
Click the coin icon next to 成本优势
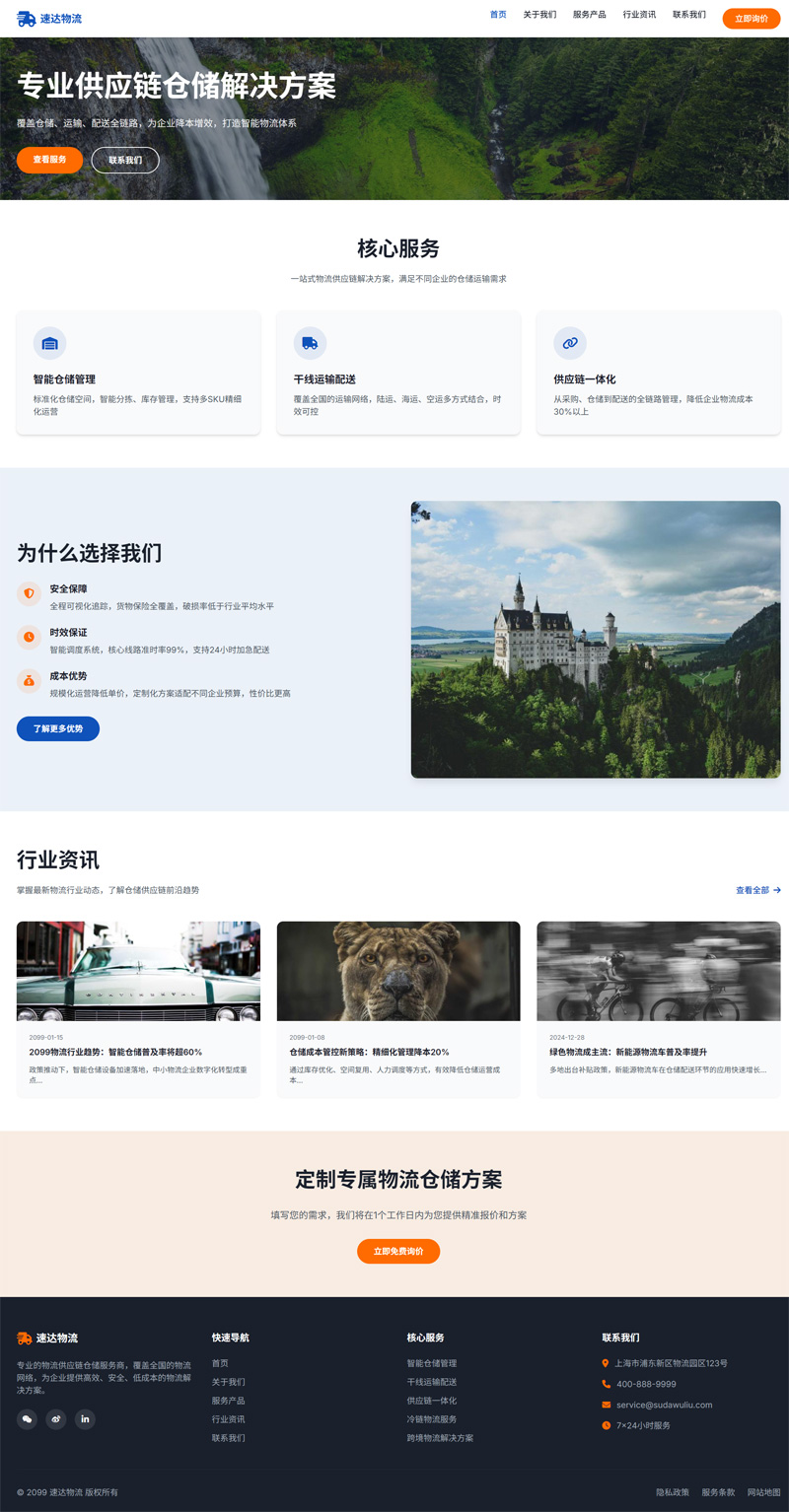[x=27, y=679]
